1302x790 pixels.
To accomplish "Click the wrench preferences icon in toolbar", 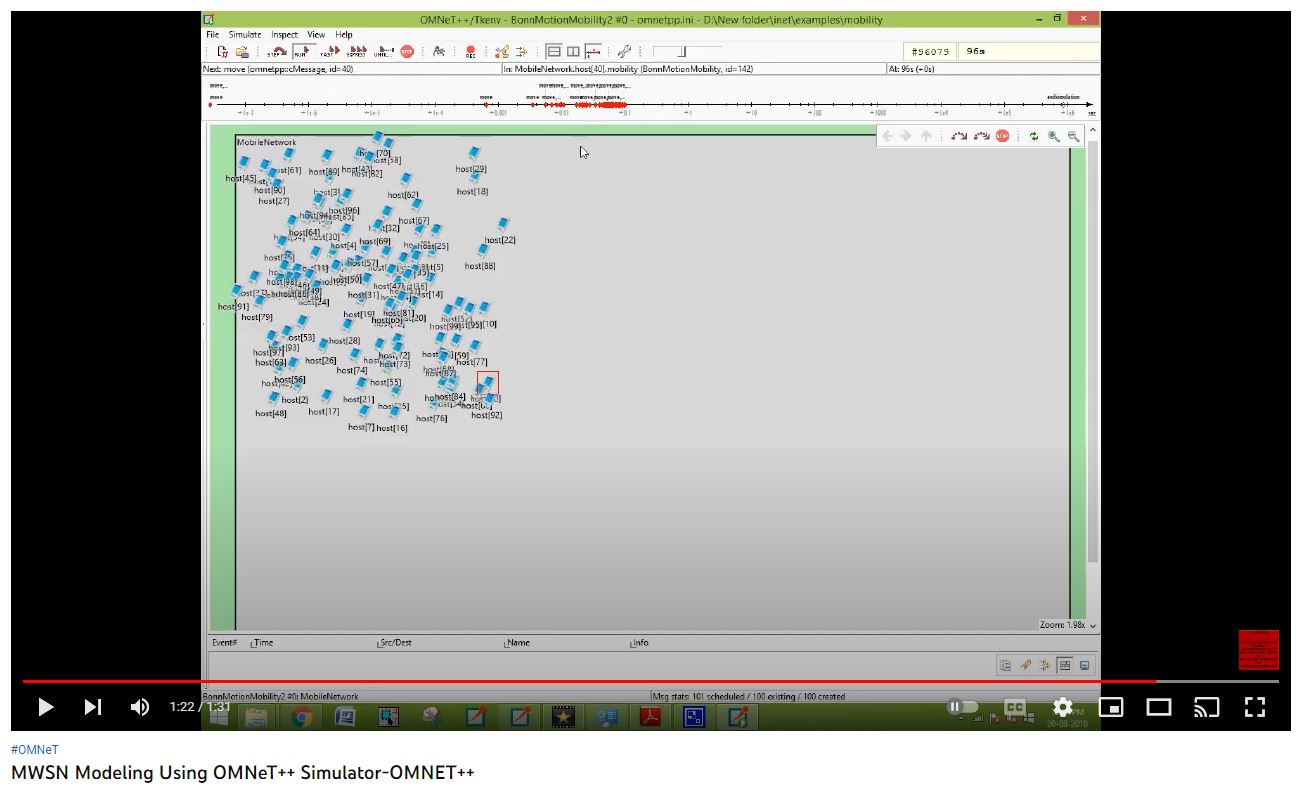I will pos(624,52).
